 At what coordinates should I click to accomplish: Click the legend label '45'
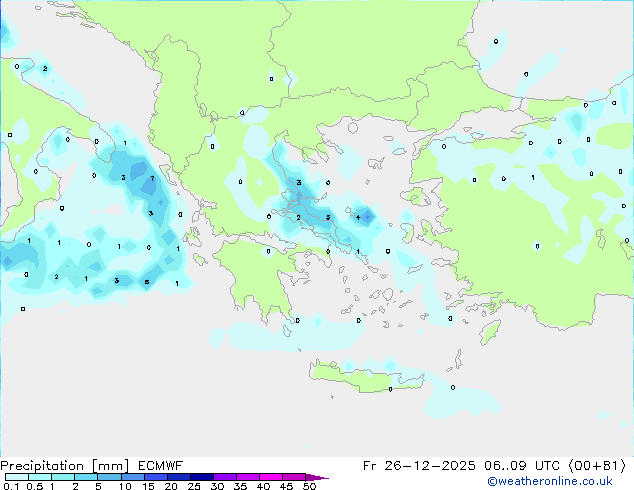[286, 486]
